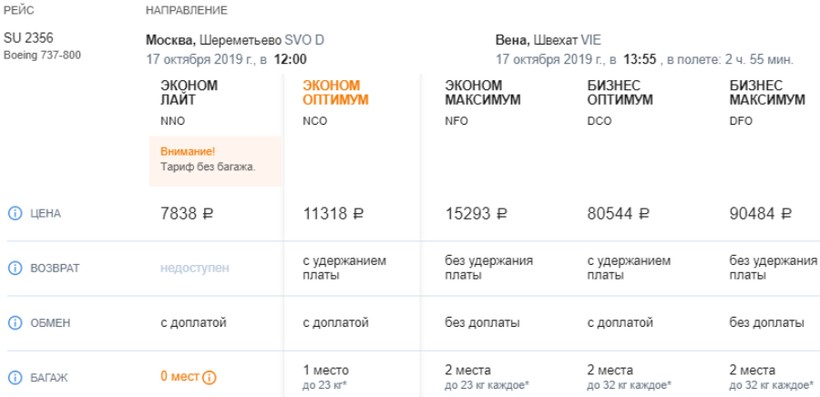Screen dimensions: 820x397
Task: Click the orange 0 мест baggage text
Action: click(x=180, y=377)
